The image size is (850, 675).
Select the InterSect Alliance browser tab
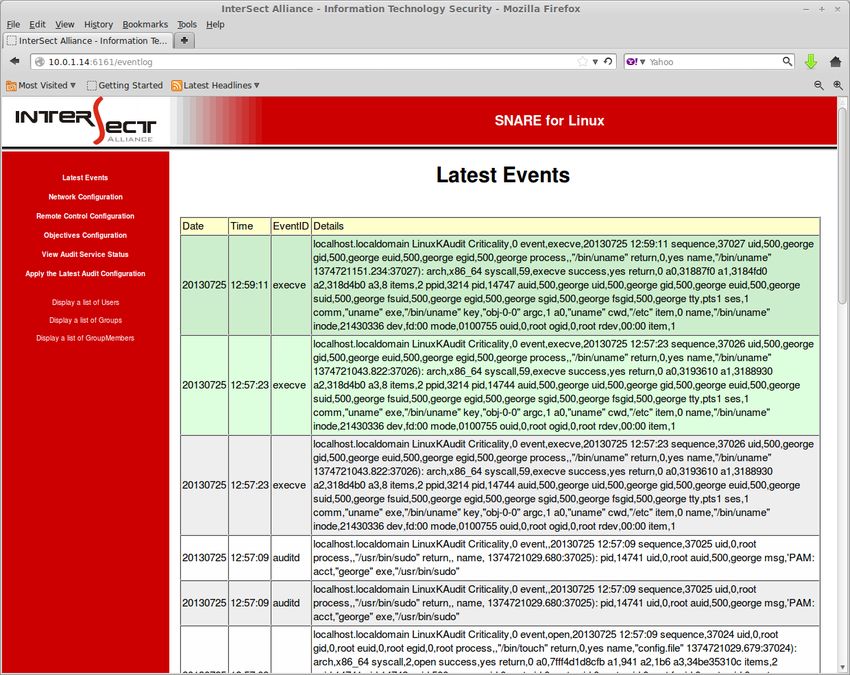[88, 41]
